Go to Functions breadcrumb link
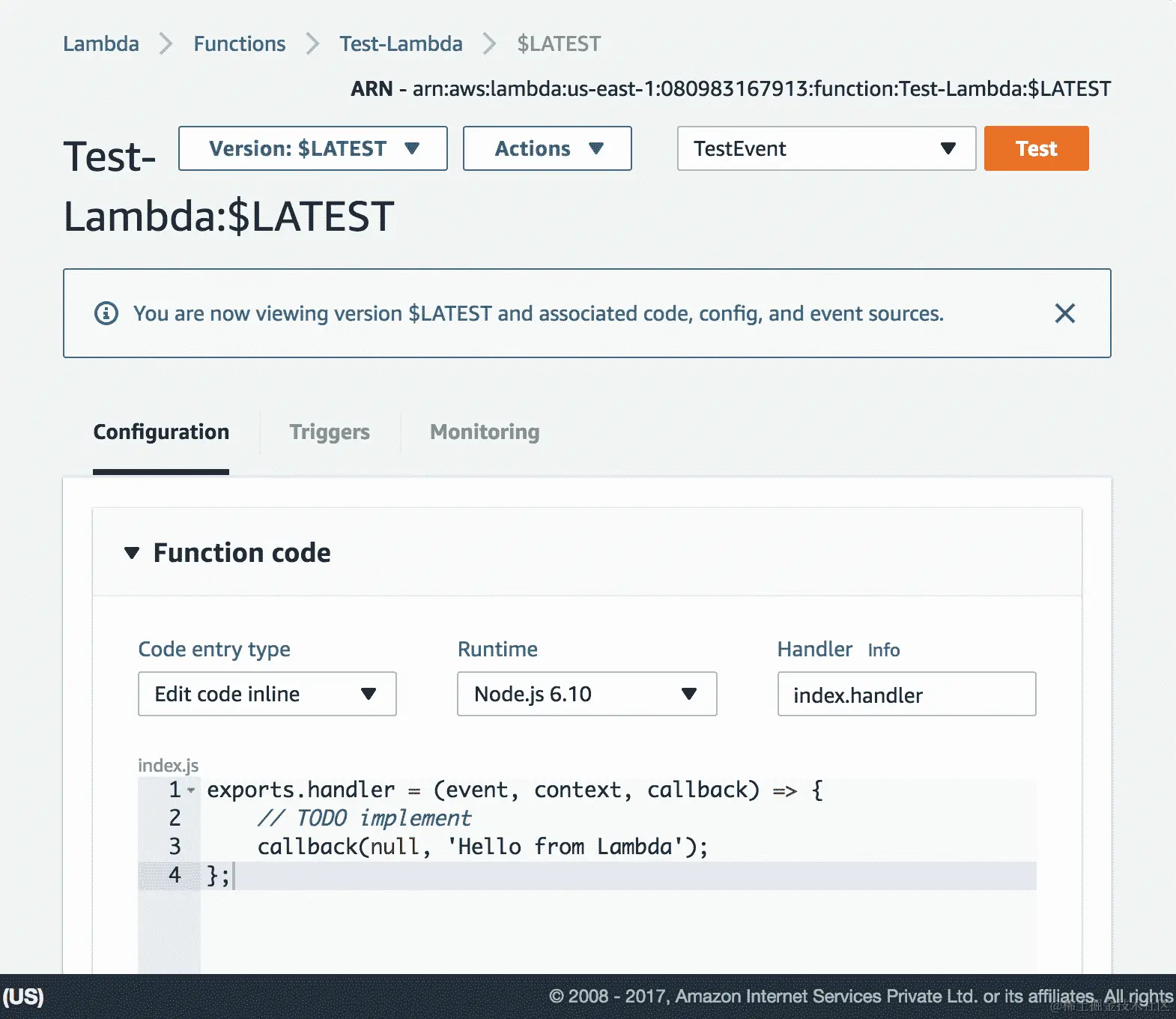The image size is (1176, 1019). pos(240,43)
